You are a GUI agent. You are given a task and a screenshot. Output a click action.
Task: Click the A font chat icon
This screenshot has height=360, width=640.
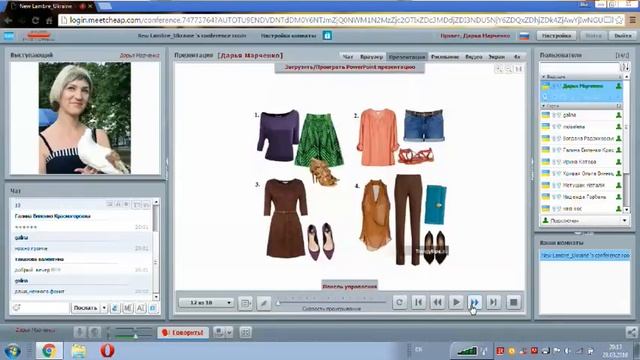(140, 308)
